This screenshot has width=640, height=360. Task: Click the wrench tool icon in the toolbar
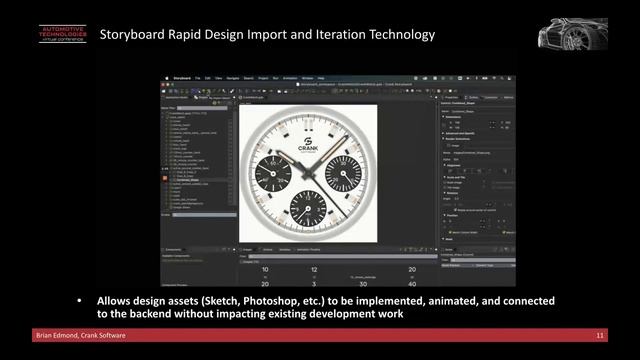pyautogui.click(x=224, y=91)
